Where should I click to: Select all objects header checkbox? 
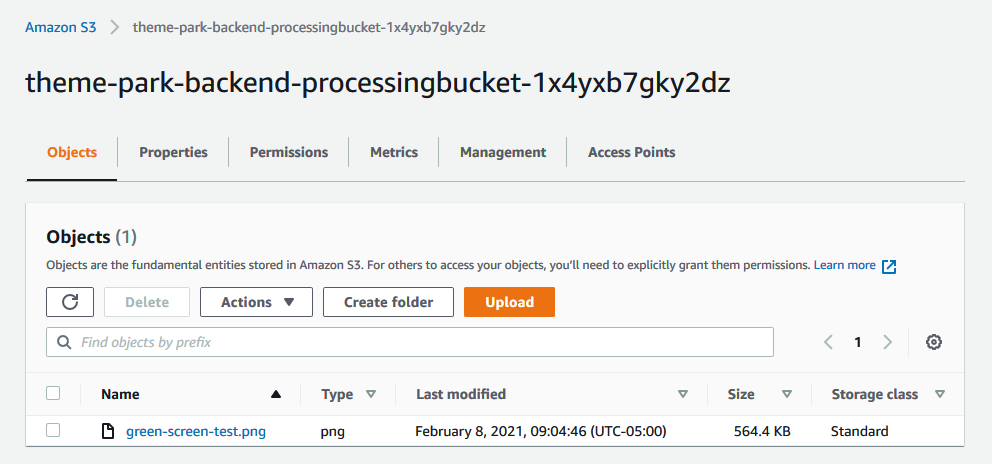53,394
